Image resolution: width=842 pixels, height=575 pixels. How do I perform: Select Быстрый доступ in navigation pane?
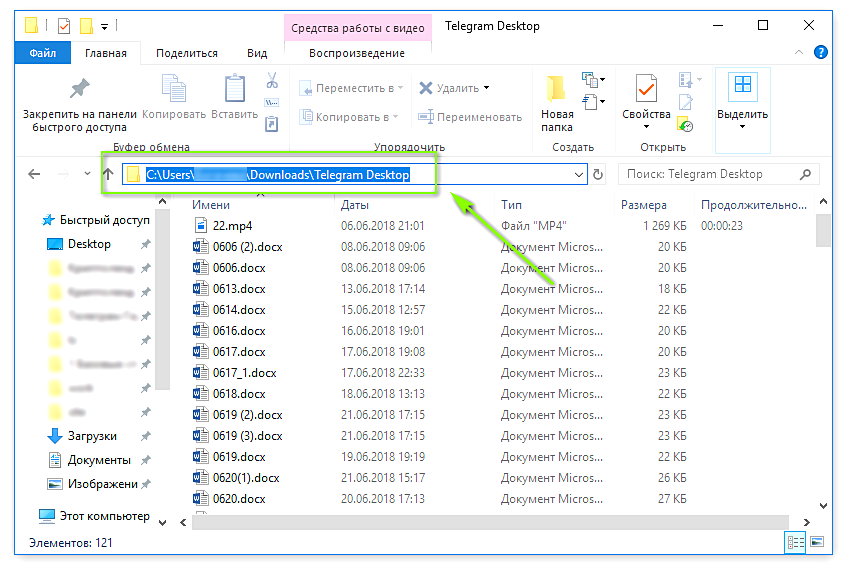(x=97, y=220)
